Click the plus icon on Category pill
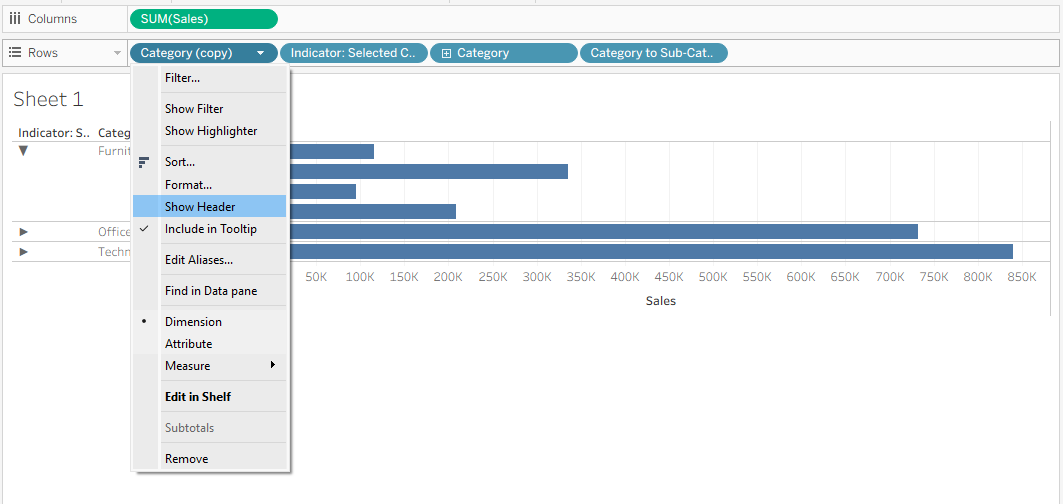Image resolution: width=1063 pixels, height=504 pixels. point(446,54)
